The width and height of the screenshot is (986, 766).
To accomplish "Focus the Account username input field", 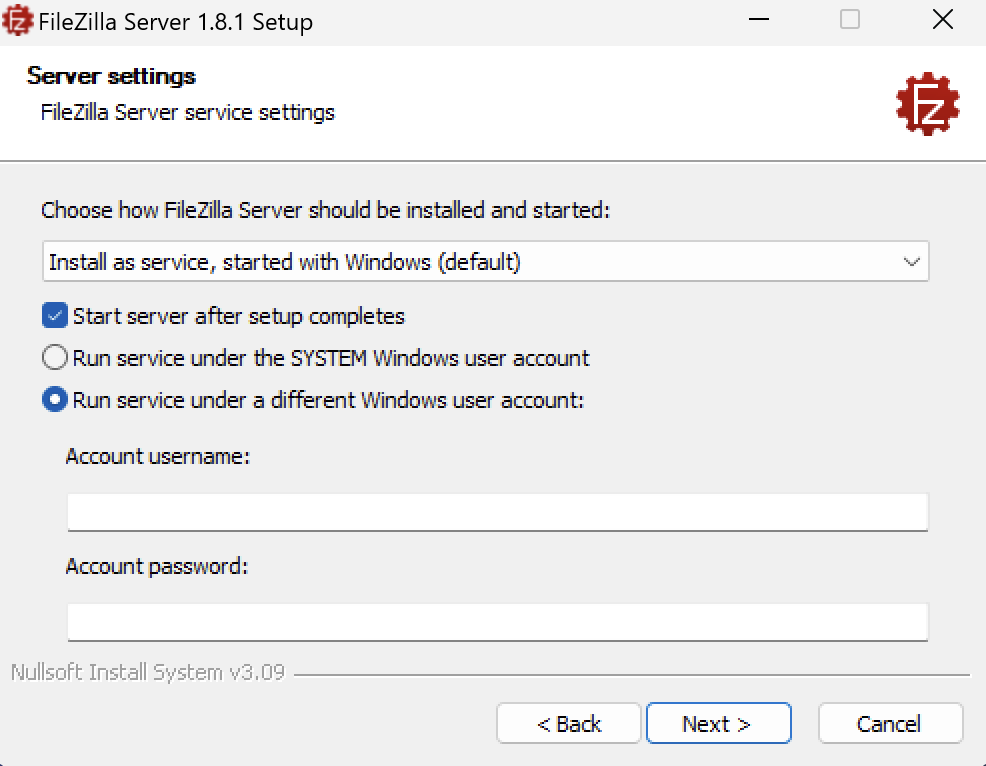I will pos(497,512).
